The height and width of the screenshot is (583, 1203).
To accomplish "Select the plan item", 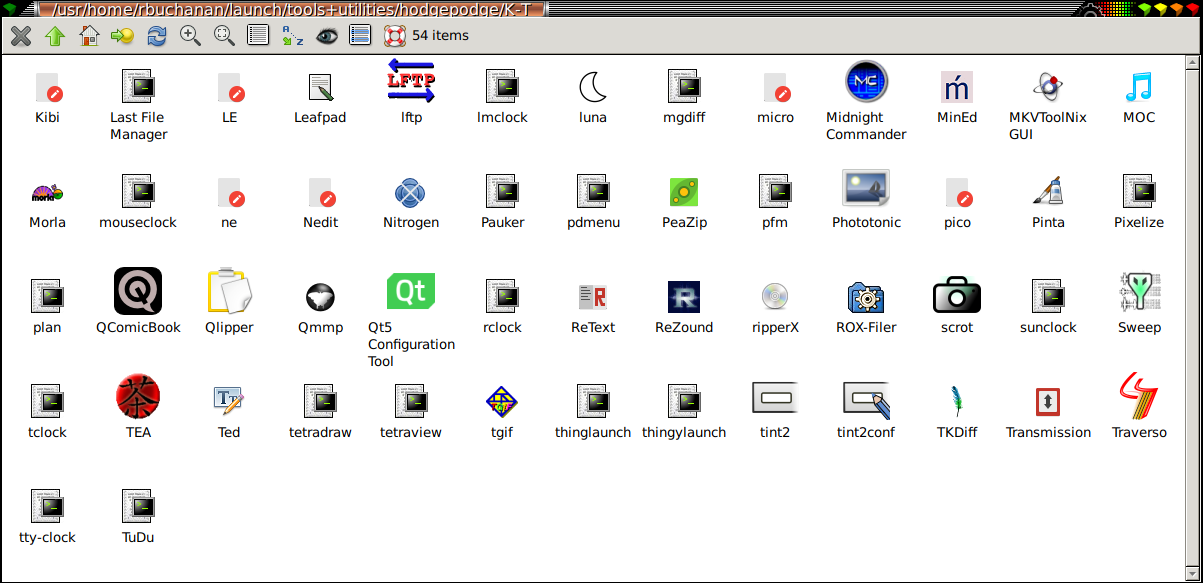I will [x=47, y=297].
